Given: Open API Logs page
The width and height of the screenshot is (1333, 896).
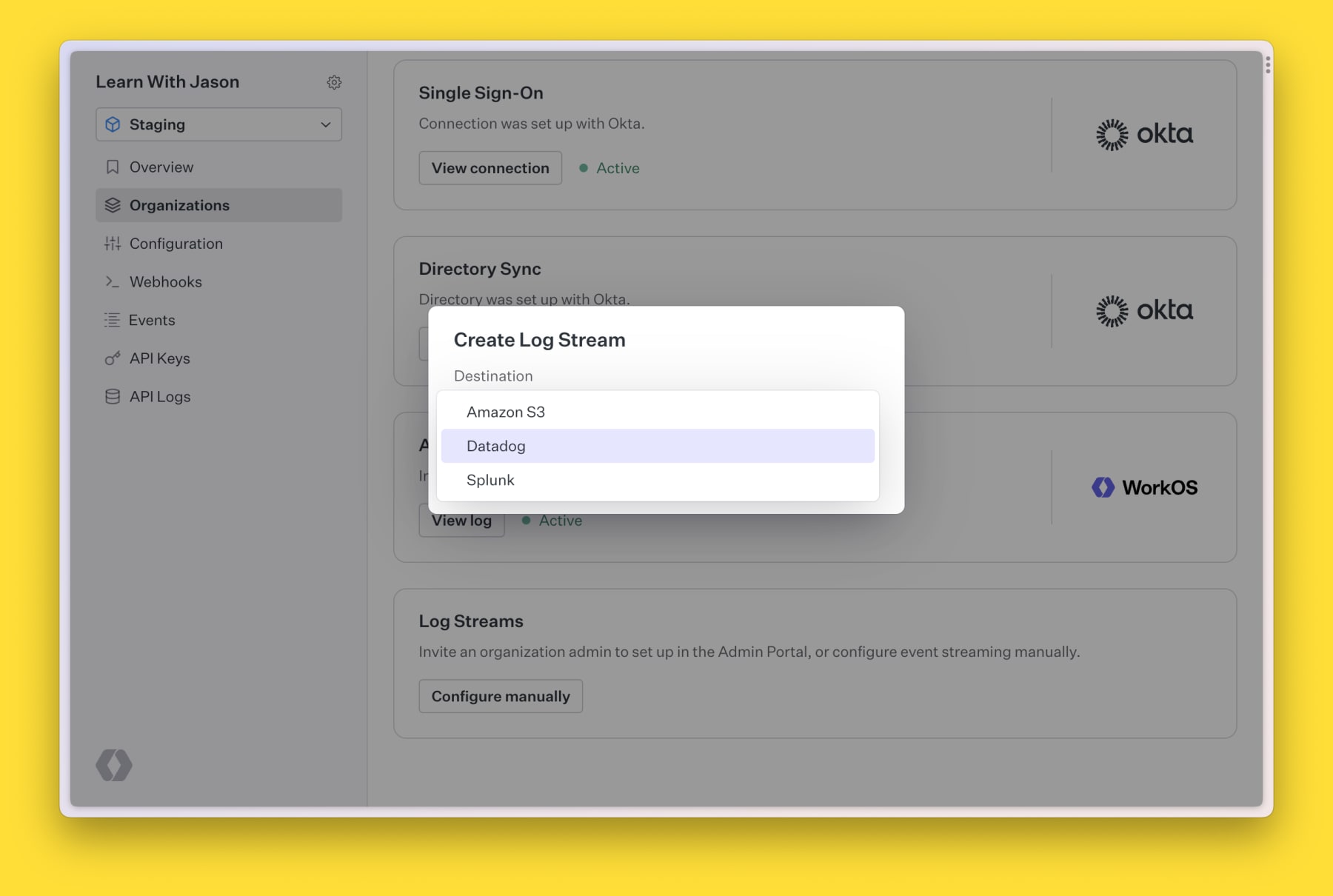Looking at the screenshot, I should click(x=218, y=397).
